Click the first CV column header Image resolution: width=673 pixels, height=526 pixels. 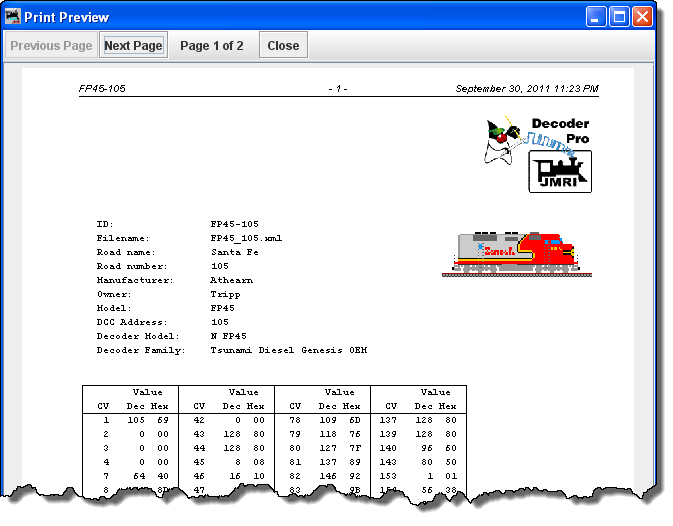point(103,406)
